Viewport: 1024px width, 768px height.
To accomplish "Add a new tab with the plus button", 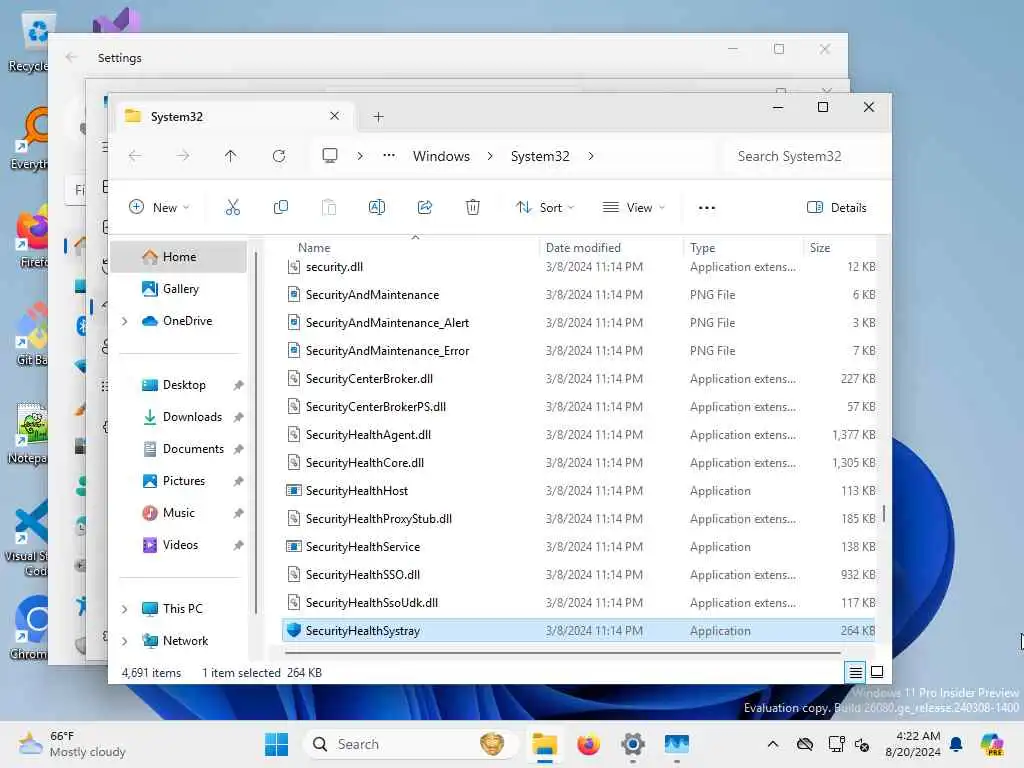I will click(x=378, y=117).
